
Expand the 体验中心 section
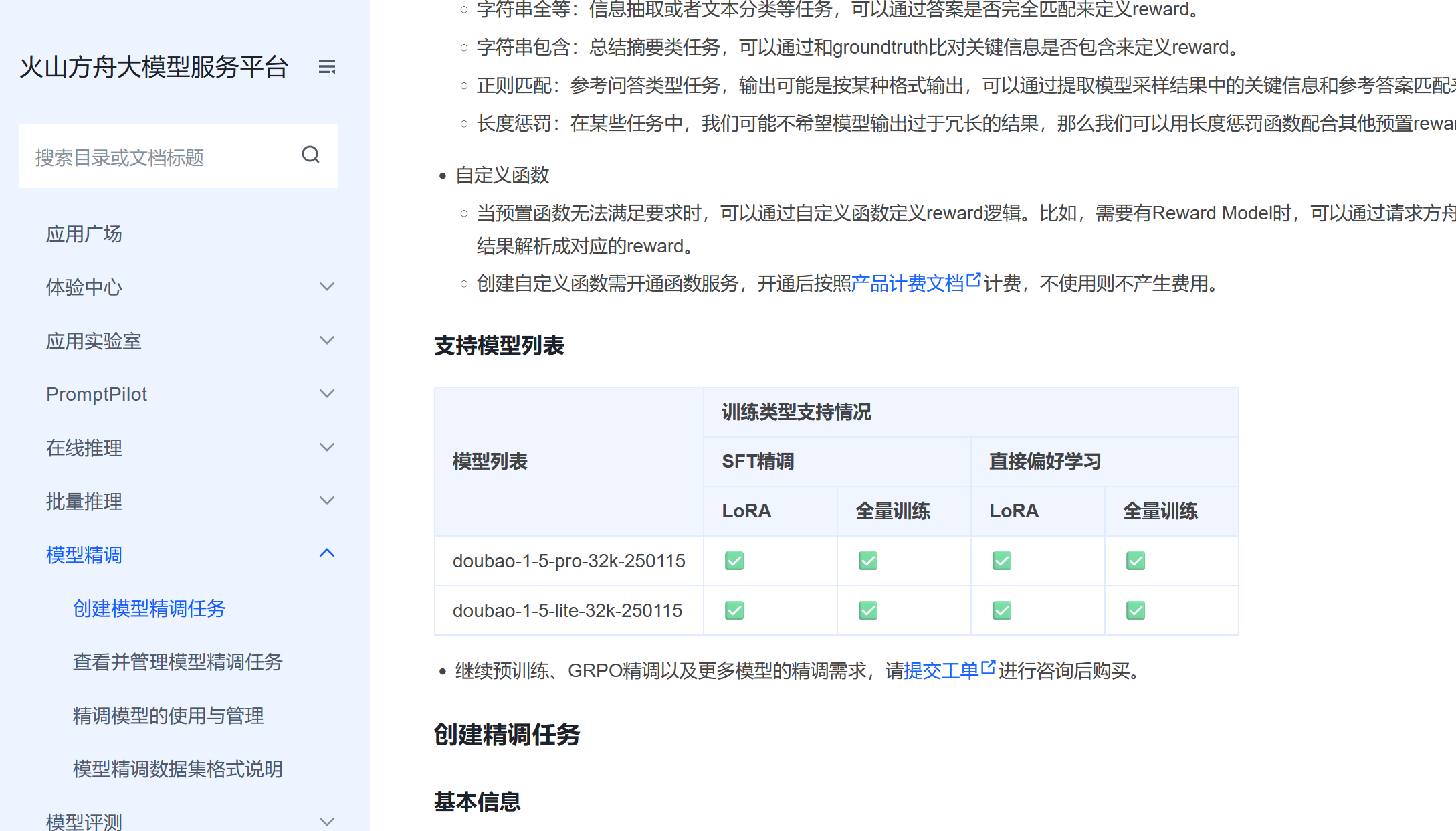point(326,287)
